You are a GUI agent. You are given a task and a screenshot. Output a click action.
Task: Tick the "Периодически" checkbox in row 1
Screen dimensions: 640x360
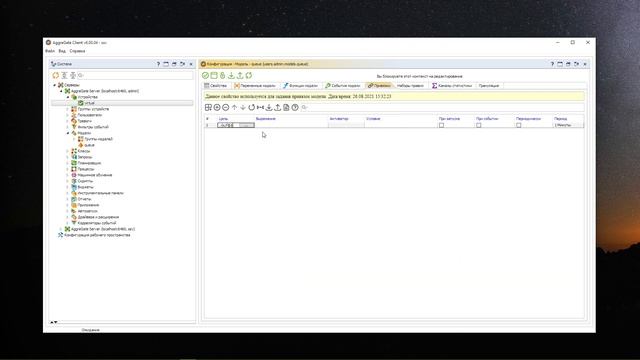(518, 125)
